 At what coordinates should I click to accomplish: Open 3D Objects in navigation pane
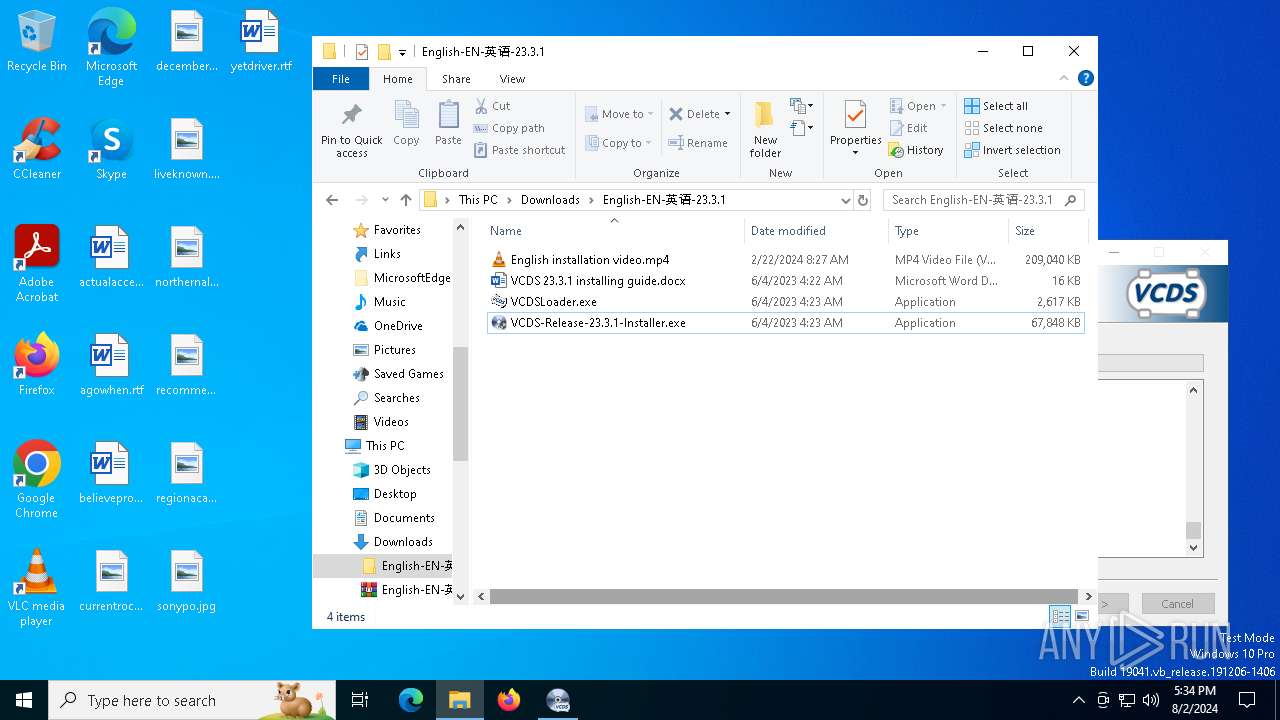point(401,470)
